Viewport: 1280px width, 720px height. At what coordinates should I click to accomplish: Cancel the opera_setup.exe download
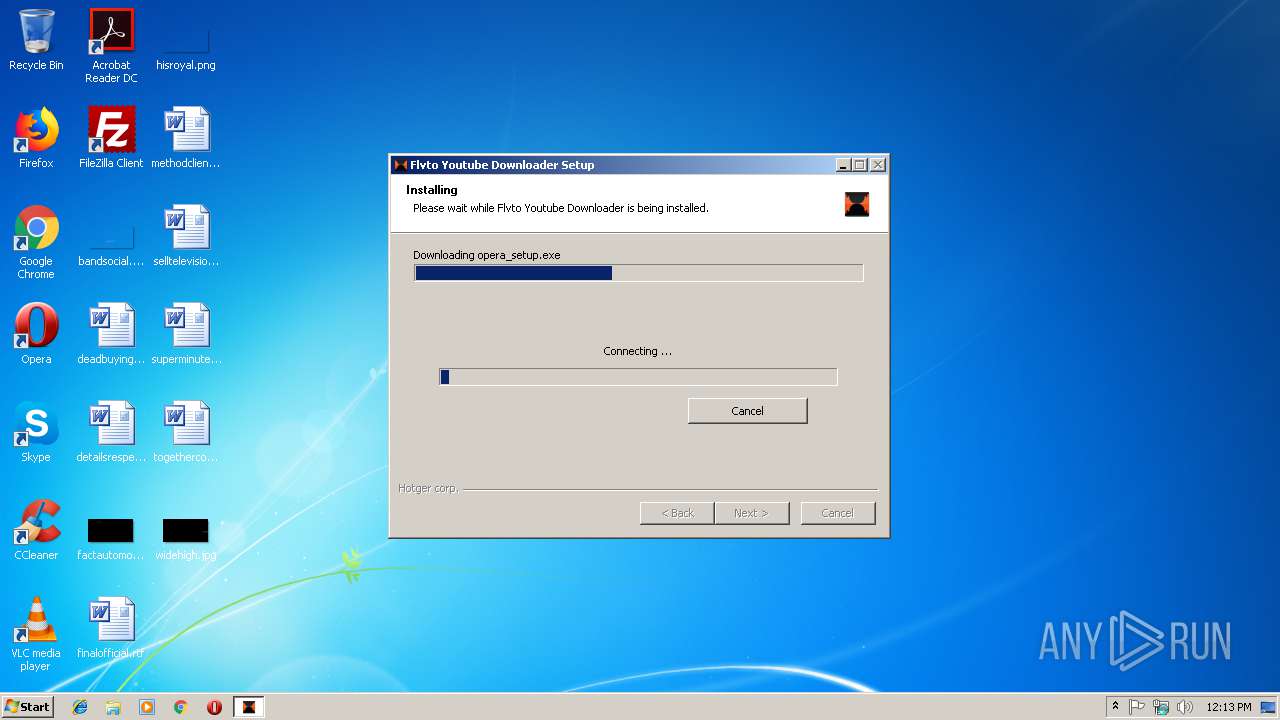tap(747, 411)
